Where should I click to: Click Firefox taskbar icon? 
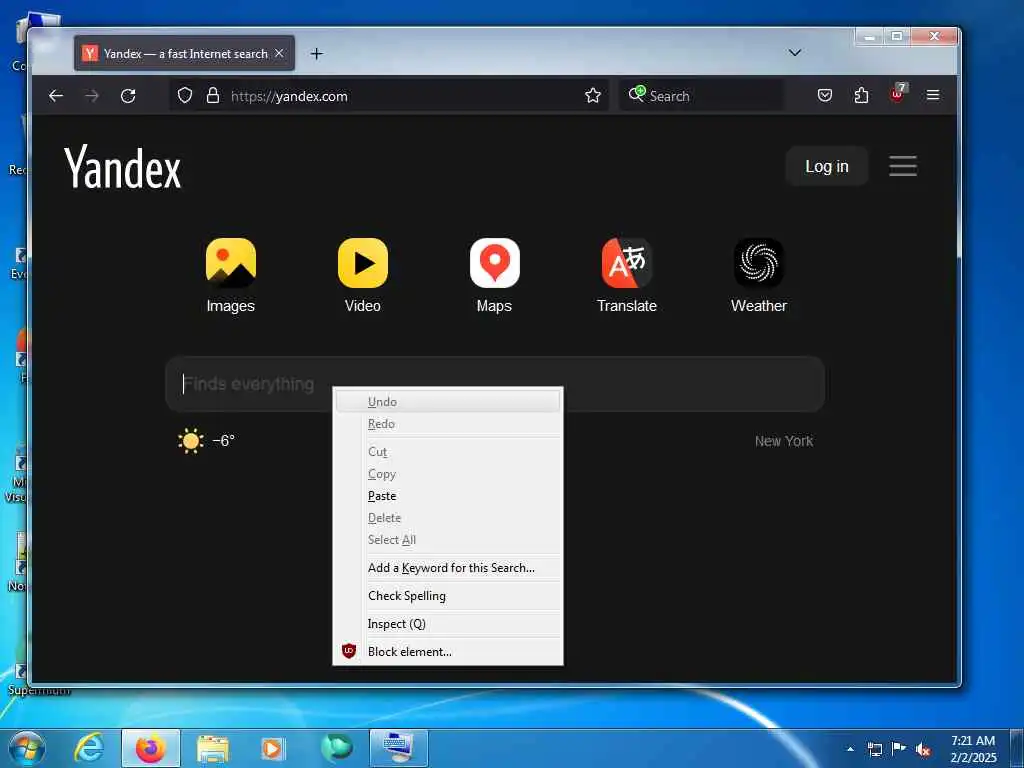point(151,748)
